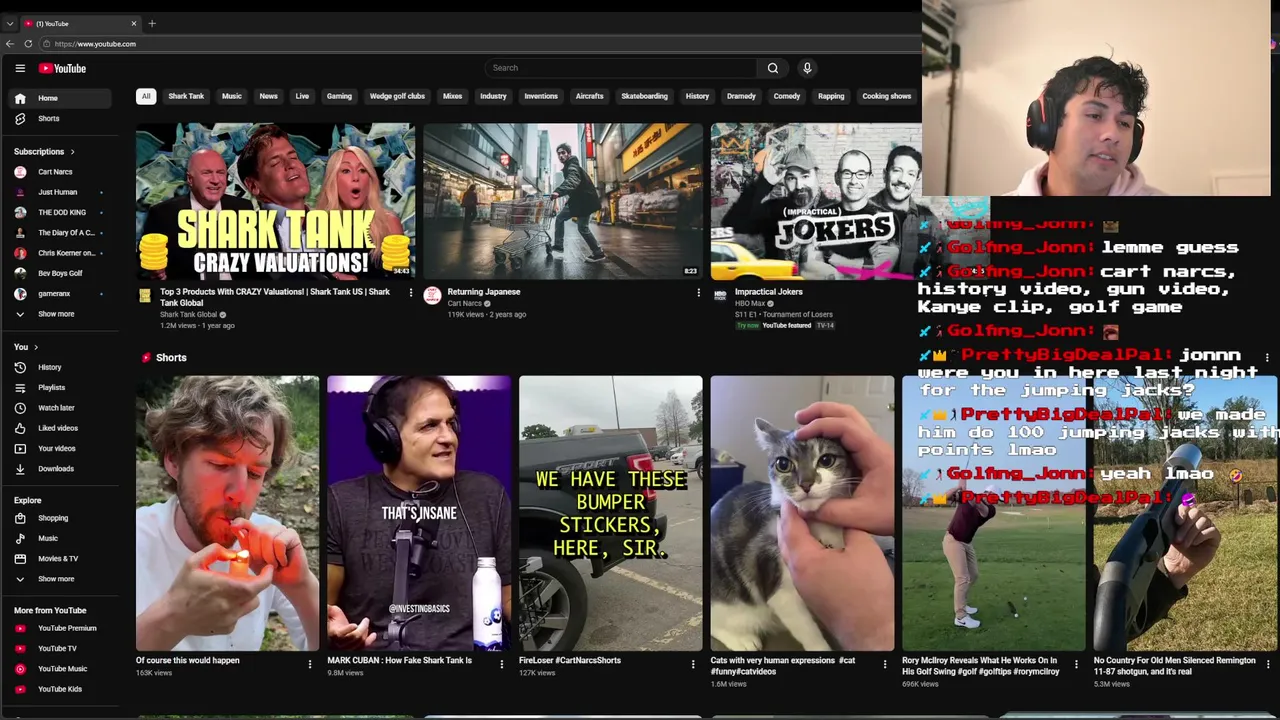Open options menu for Returning Japanese video
The image size is (1280, 720).
click(698, 293)
